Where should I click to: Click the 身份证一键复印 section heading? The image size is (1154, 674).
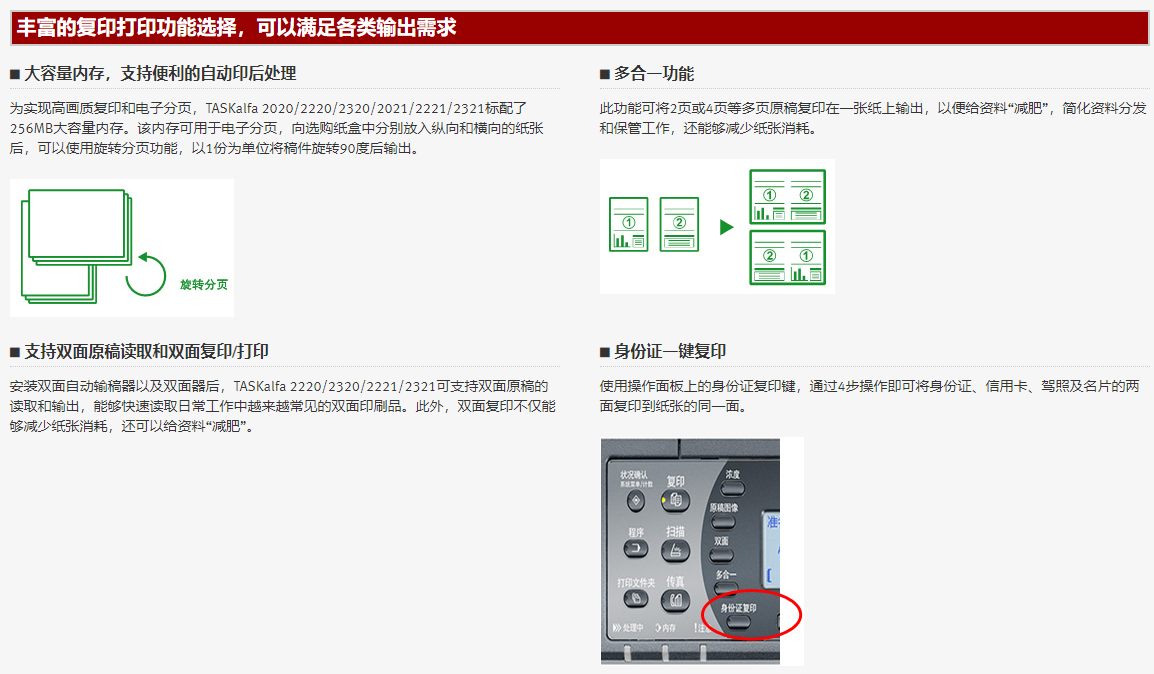point(670,352)
